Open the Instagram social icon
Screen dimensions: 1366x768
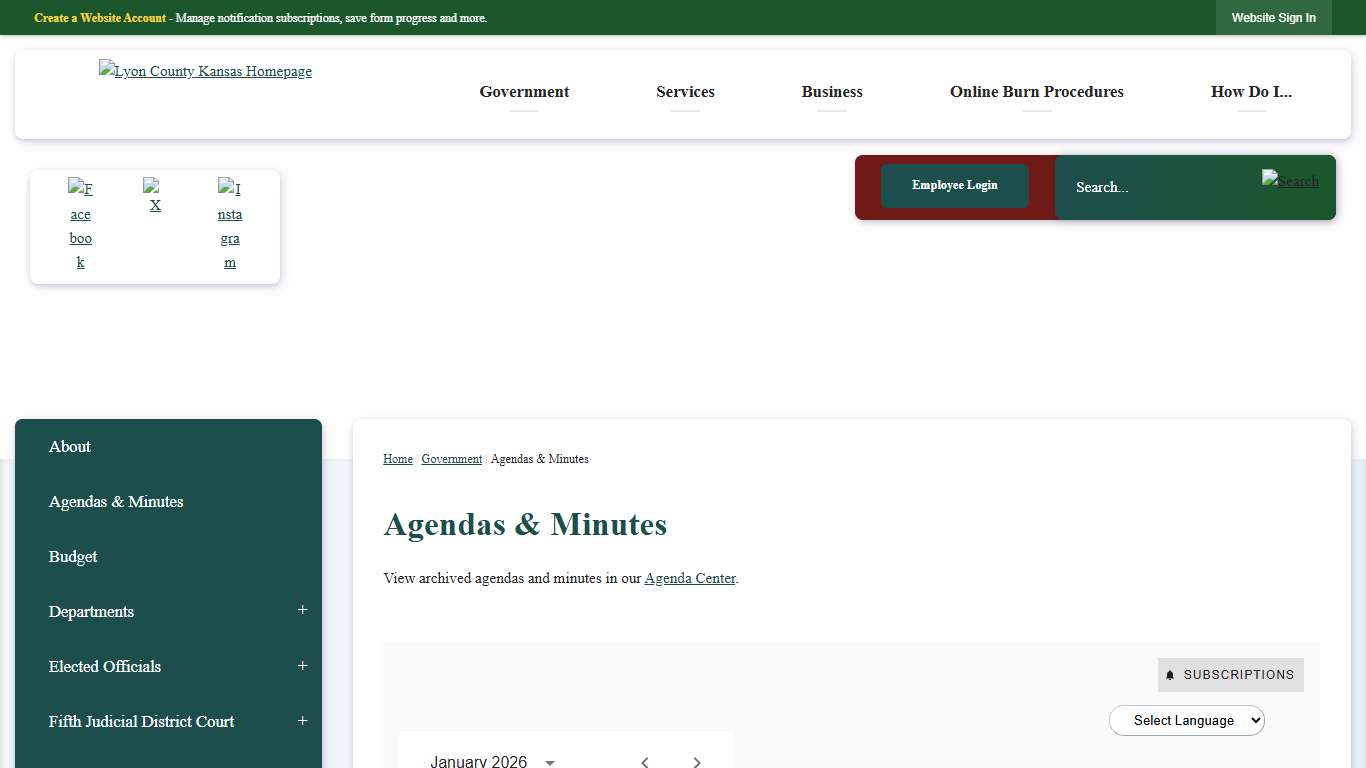[230, 225]
